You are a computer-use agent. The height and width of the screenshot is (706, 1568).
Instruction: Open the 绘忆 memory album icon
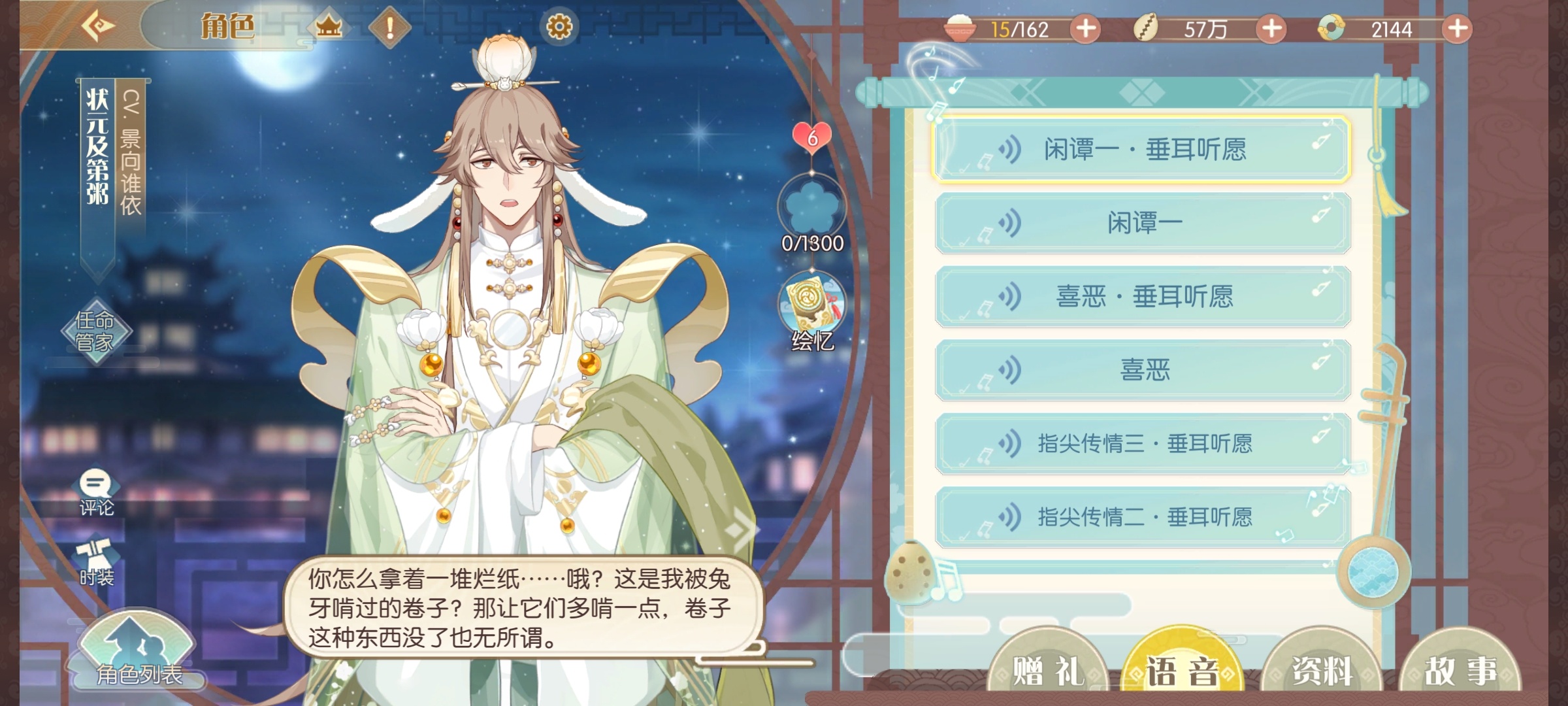click(x=812, y=311)
